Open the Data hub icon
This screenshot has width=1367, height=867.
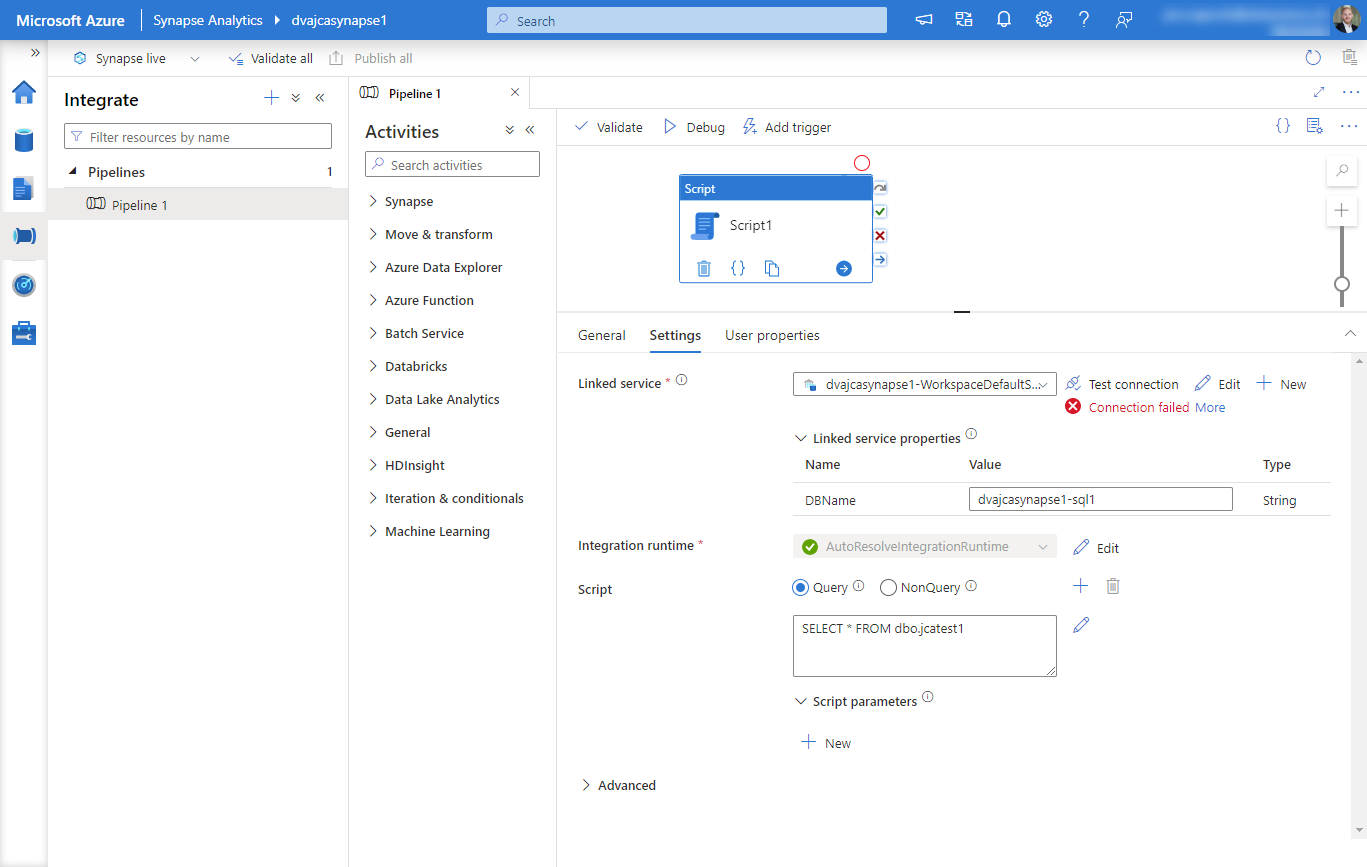point(24,140)
